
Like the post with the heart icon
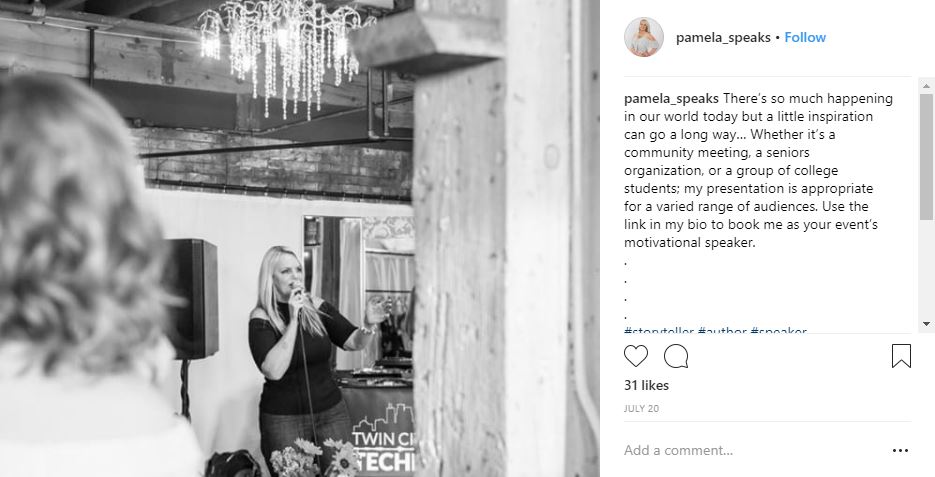[x=636, y=356]
